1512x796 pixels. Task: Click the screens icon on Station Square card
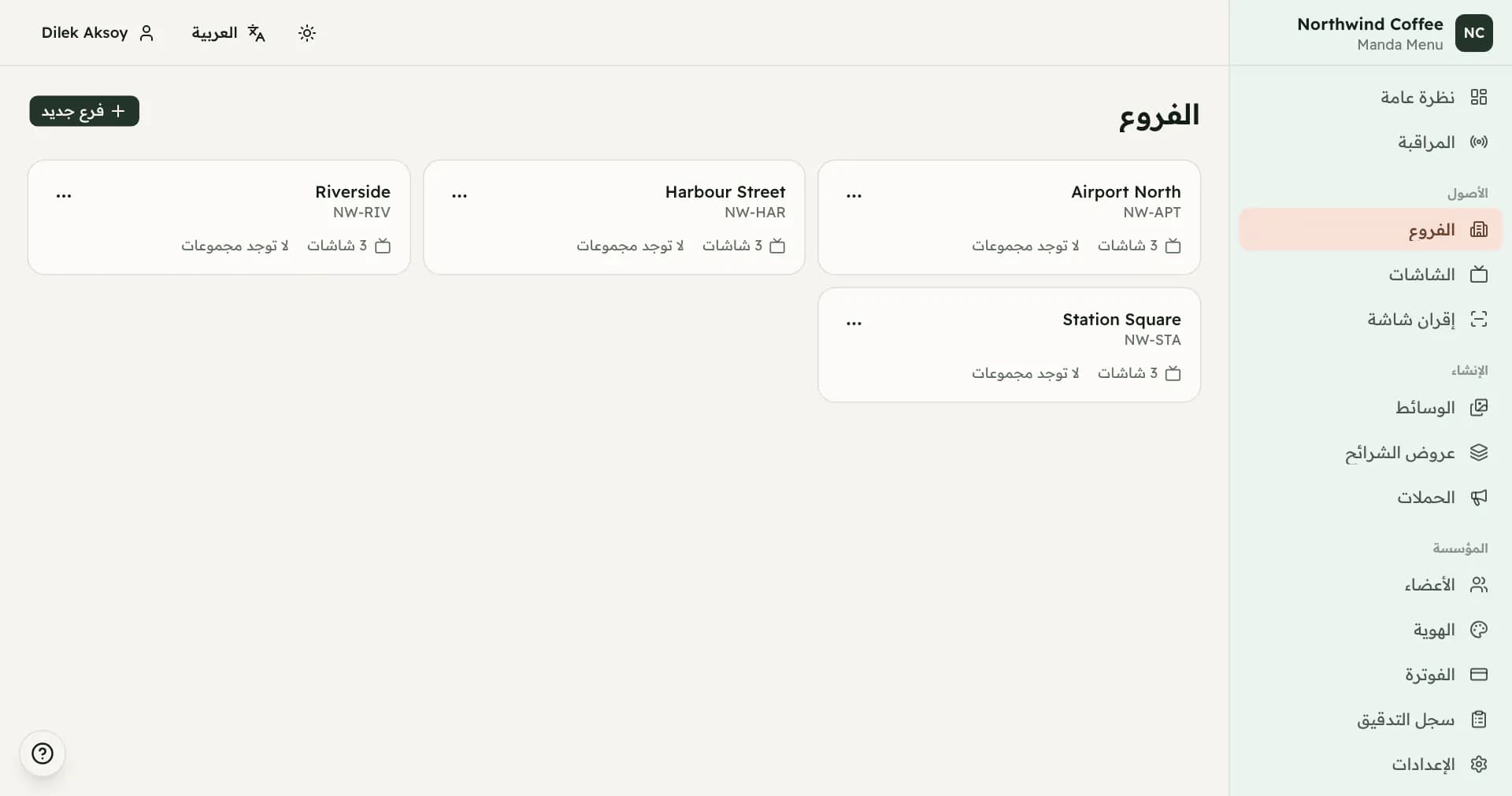point(1173,373)
